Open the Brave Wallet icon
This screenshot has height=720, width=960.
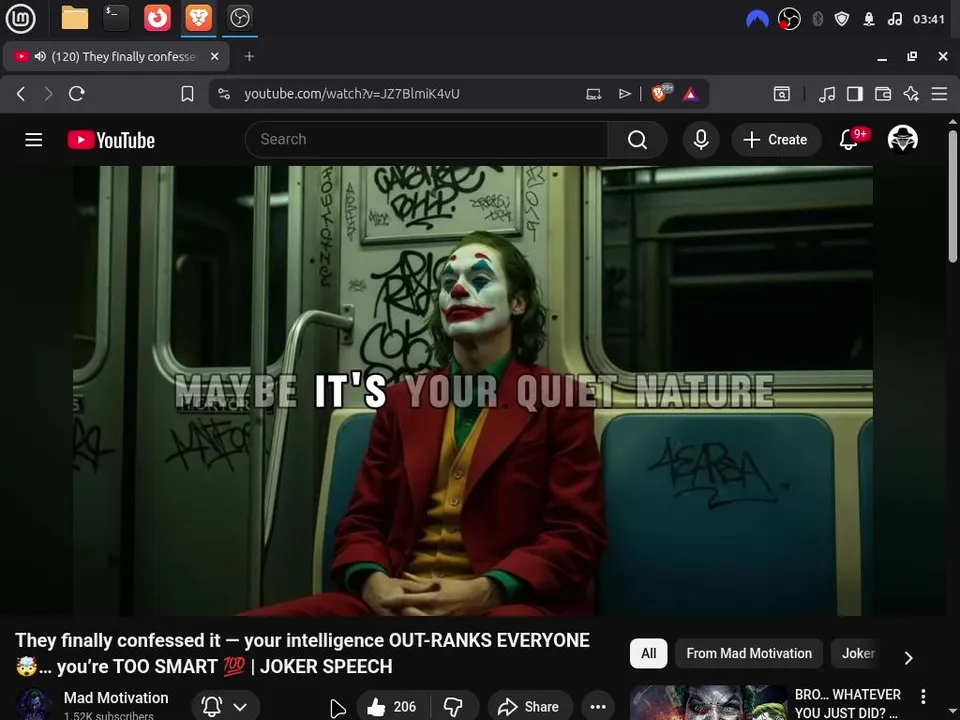pyautogui.click(x=883, y=94)
